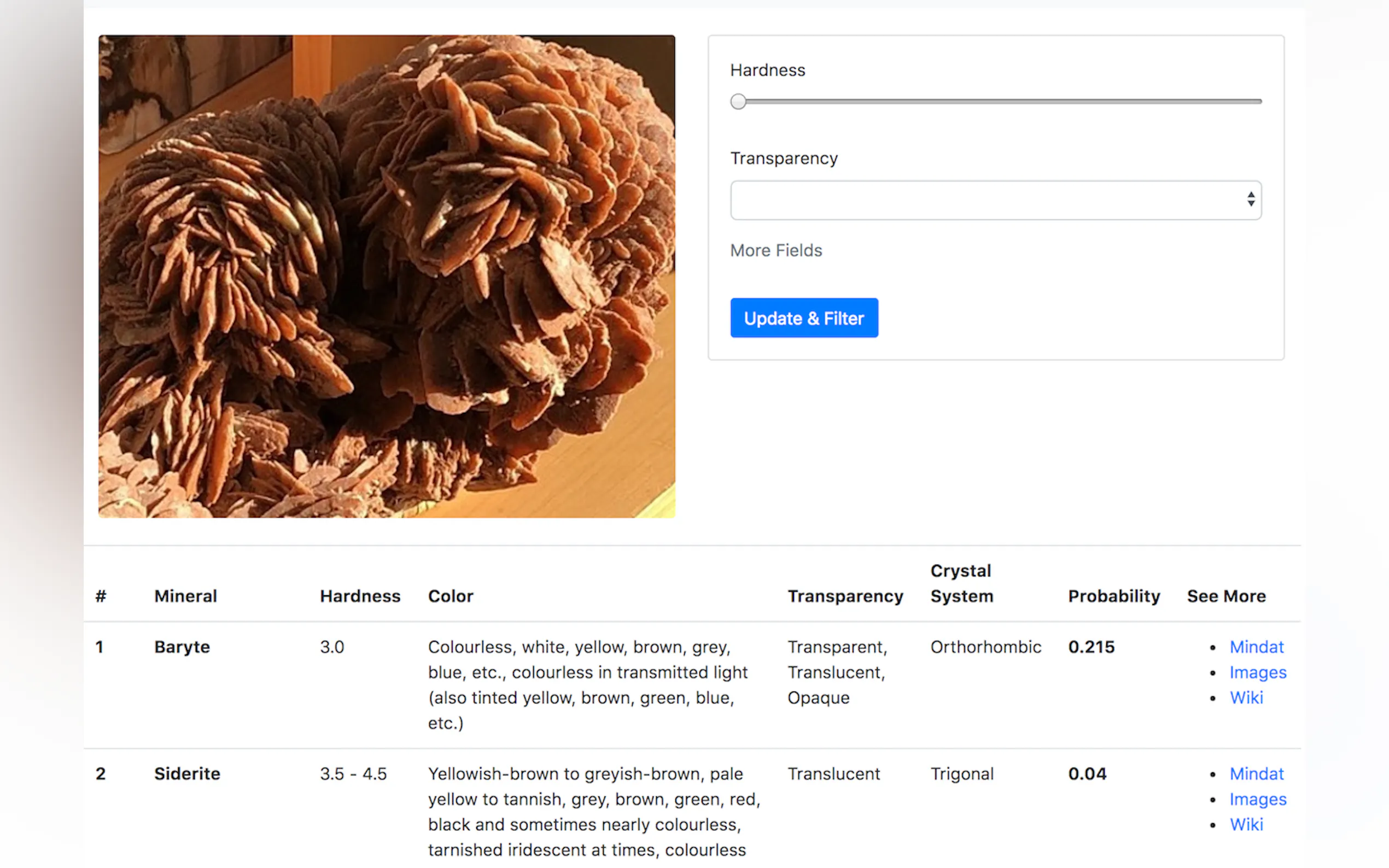The height and width of the screenshot is (868, 1389).
Task: Click the Crystal System column header
Action: click(x=962, y=583)
